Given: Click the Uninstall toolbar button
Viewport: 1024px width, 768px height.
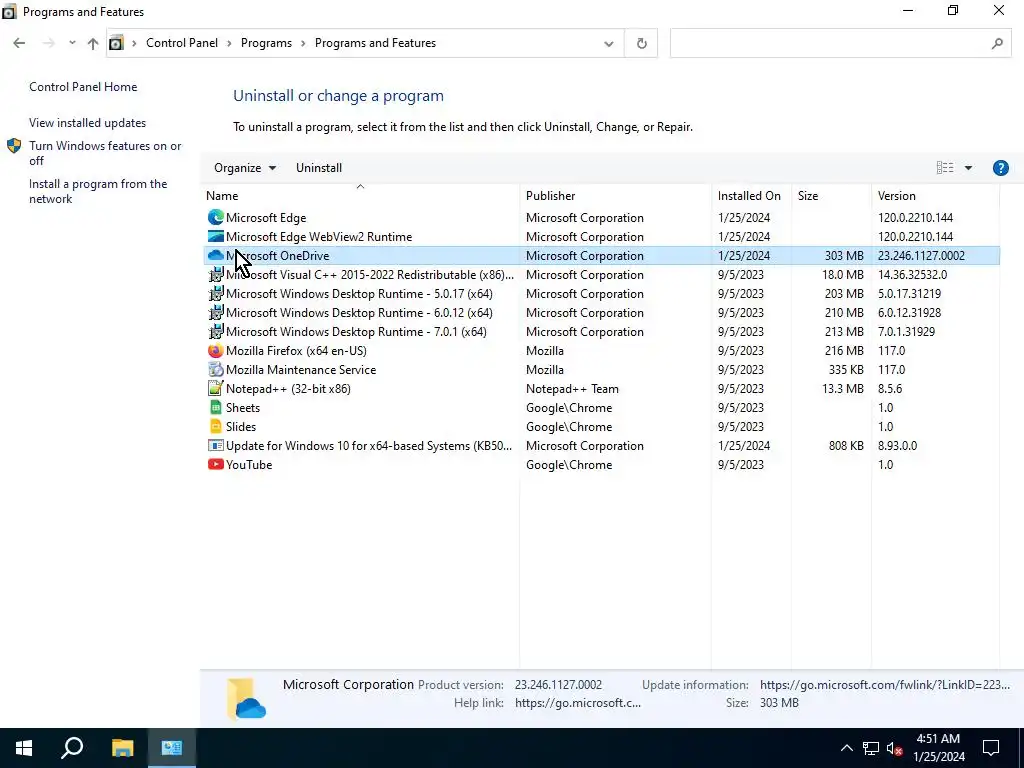Looking at the screenshot, I should 319,168.
